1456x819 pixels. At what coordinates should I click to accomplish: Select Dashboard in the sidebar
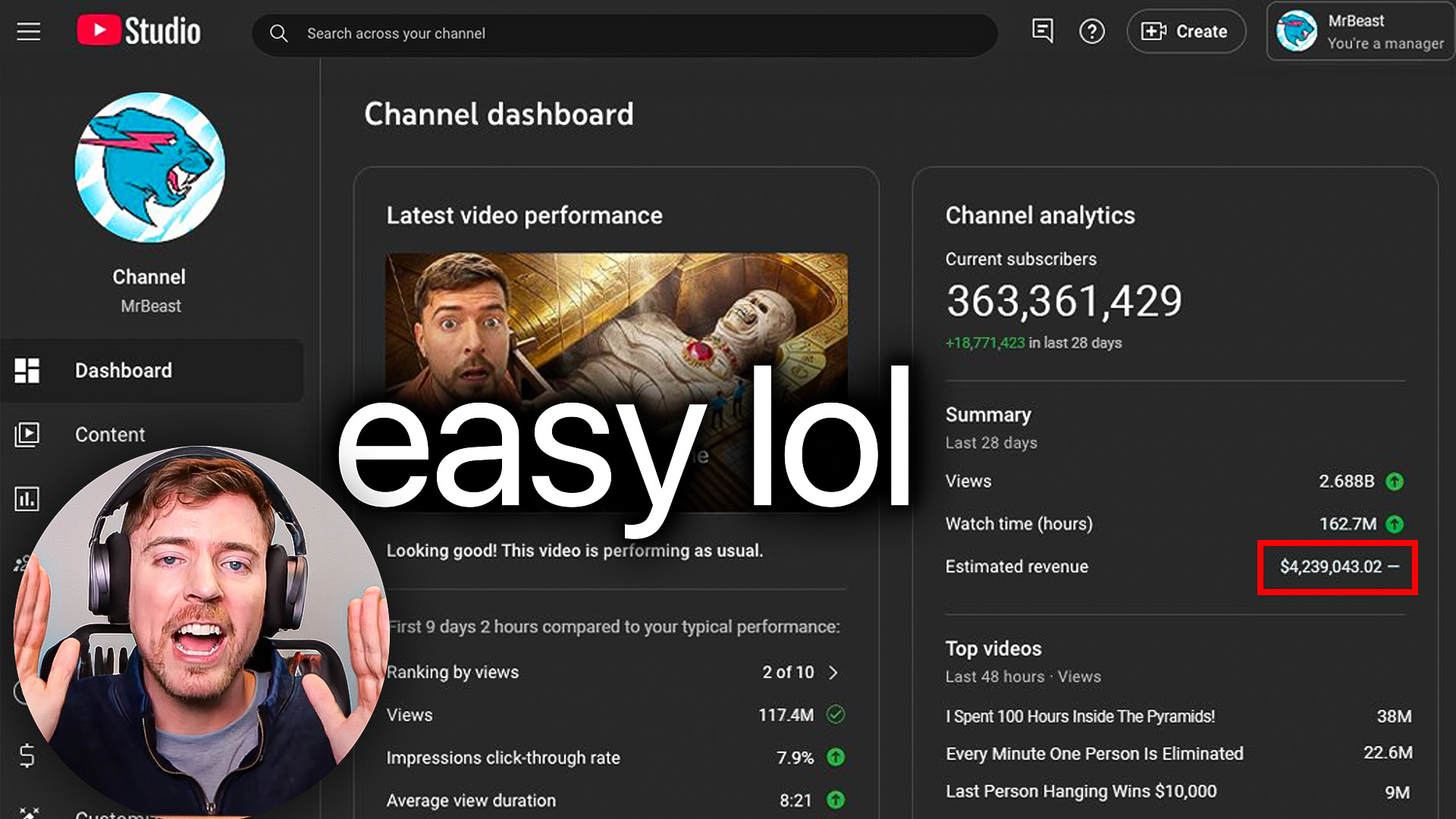coord(124,370)
